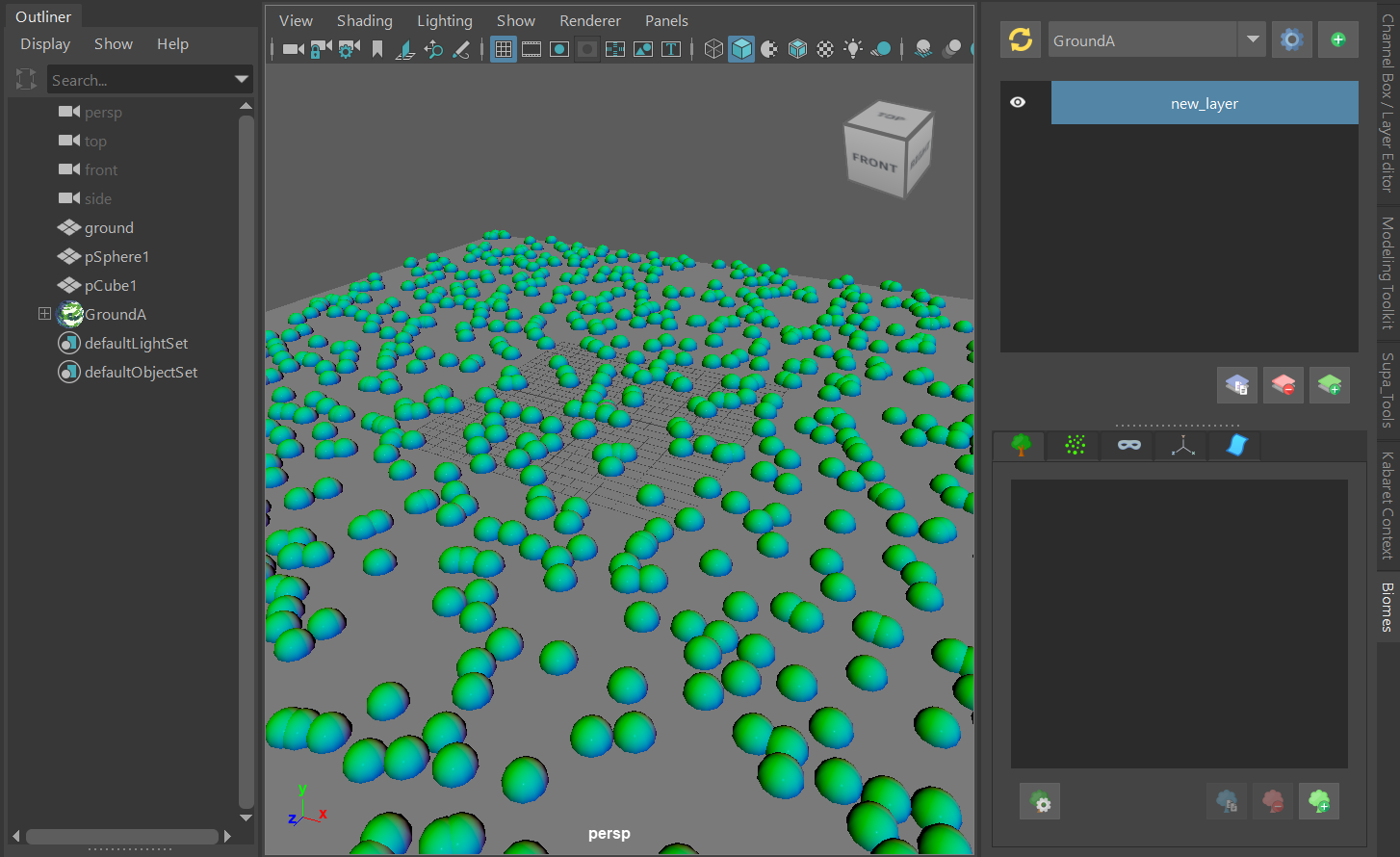Click the green add biome button
The height and width of the screenshot is (857, 1400).
tap(1338, 39)
